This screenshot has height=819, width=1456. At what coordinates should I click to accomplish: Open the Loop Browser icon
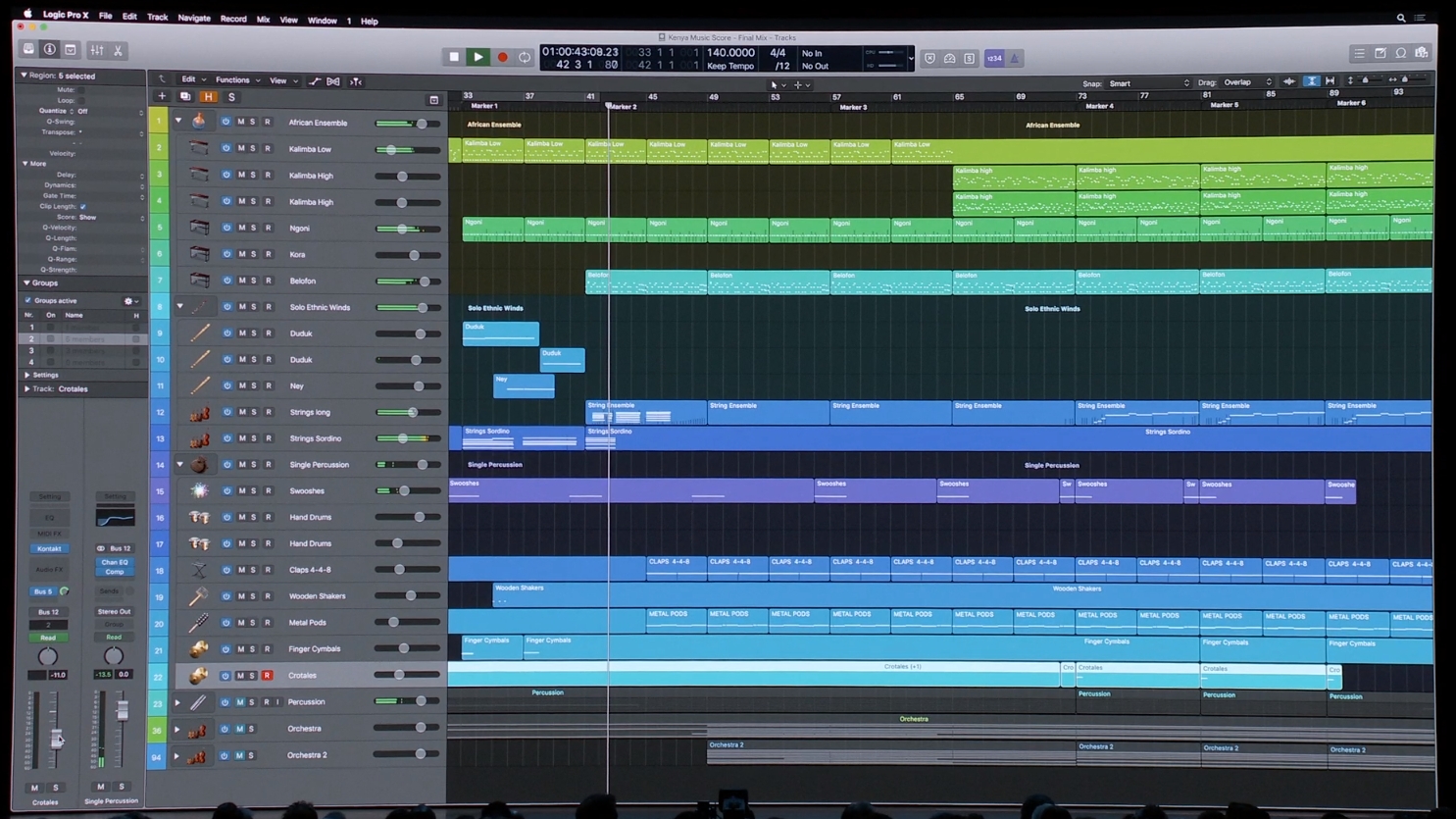(x=1401, y=53)
